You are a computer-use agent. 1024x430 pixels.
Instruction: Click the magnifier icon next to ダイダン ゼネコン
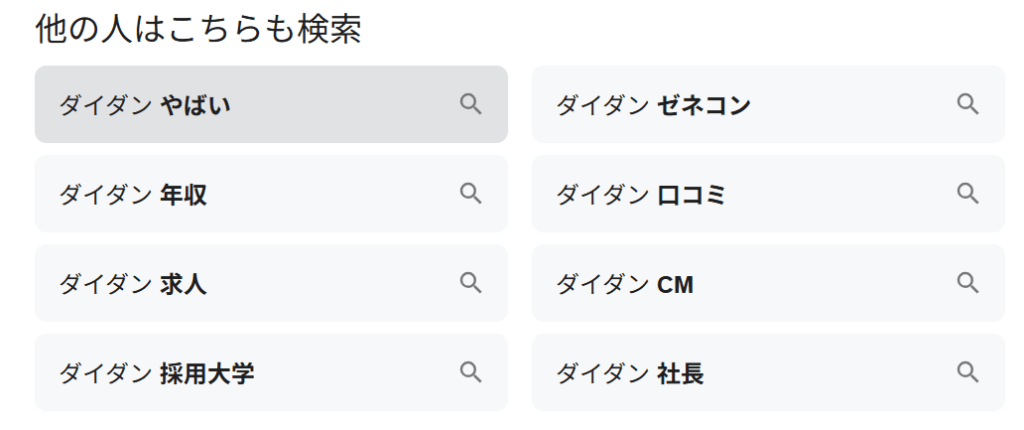(967, 104)
